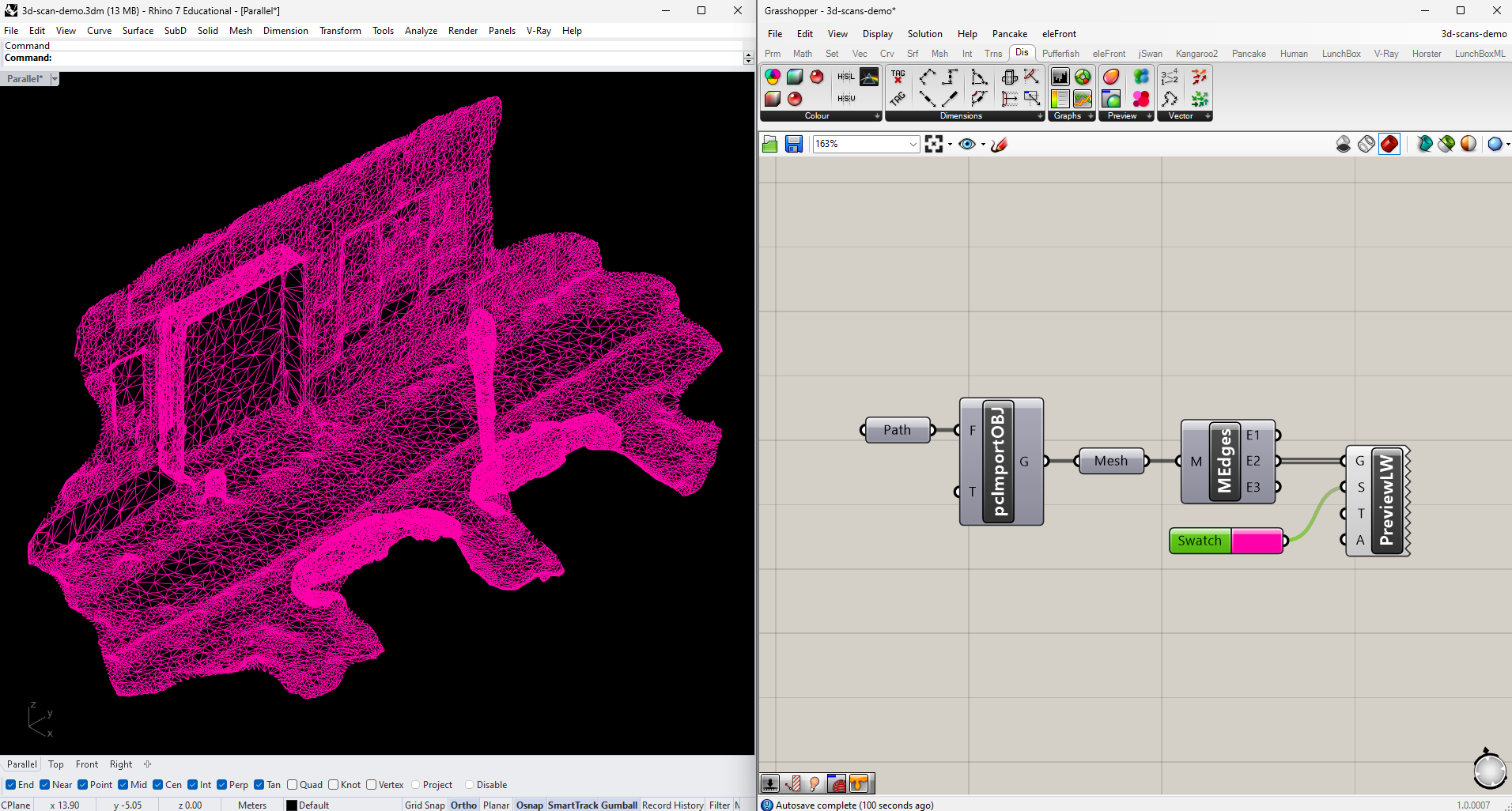Open the zoom percentage dropdown showing 163%
Image resolution: width=1512 pixels, height=811 pixels.
click(913, 144)
